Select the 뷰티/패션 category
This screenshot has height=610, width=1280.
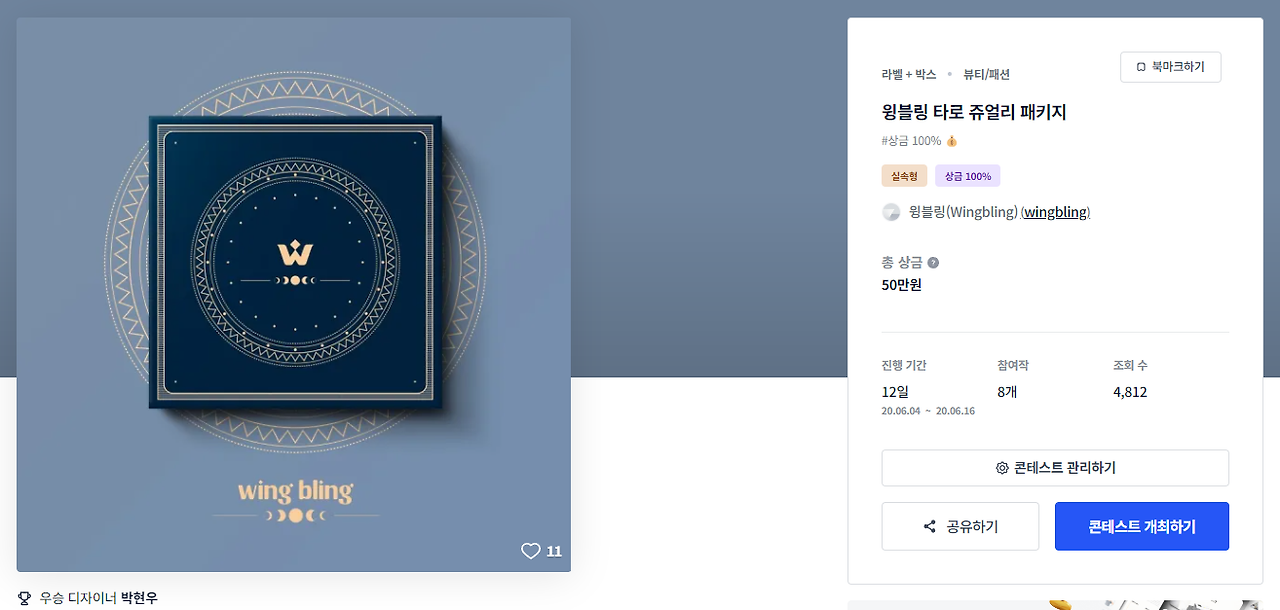[986, 74]
